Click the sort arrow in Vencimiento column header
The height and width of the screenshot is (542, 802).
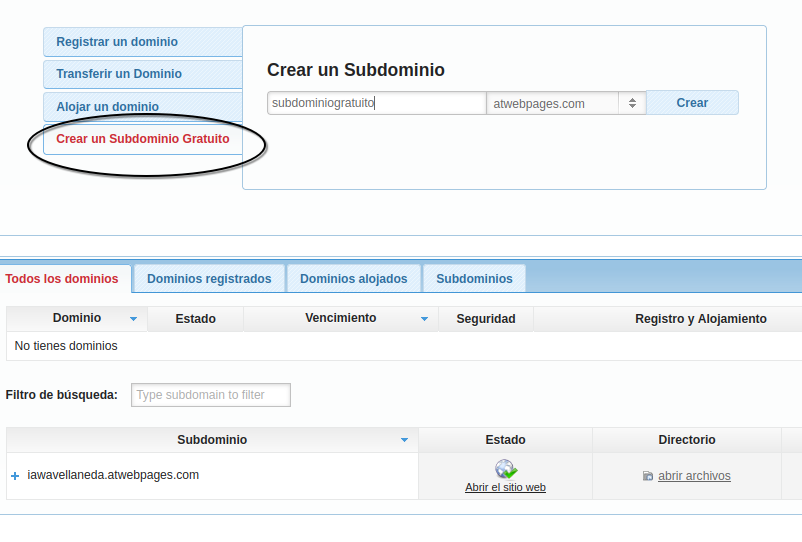coord(424,319)
